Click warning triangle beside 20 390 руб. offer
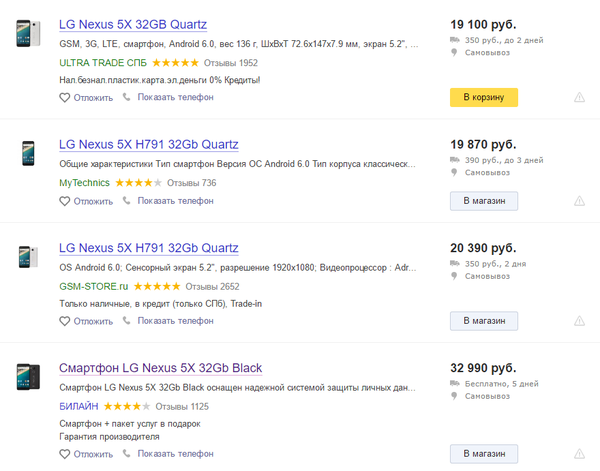Viewport: 600px width, 471px height. (579, 321)
